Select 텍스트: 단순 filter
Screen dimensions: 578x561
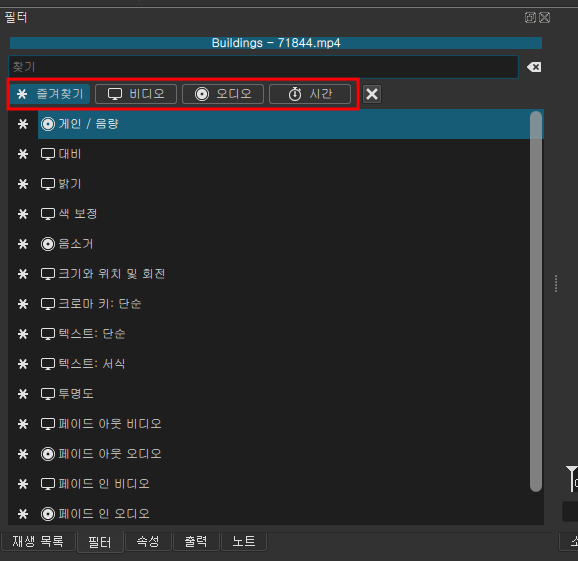(290, 334)
